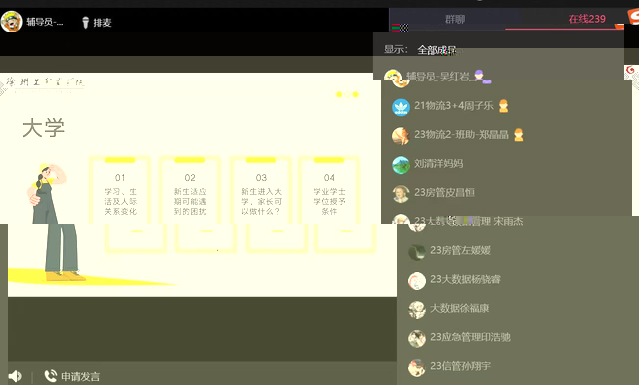Viewport: 639px width, 385px height.
Task: Click the 排麦 label
Action: tap(102, 23)
